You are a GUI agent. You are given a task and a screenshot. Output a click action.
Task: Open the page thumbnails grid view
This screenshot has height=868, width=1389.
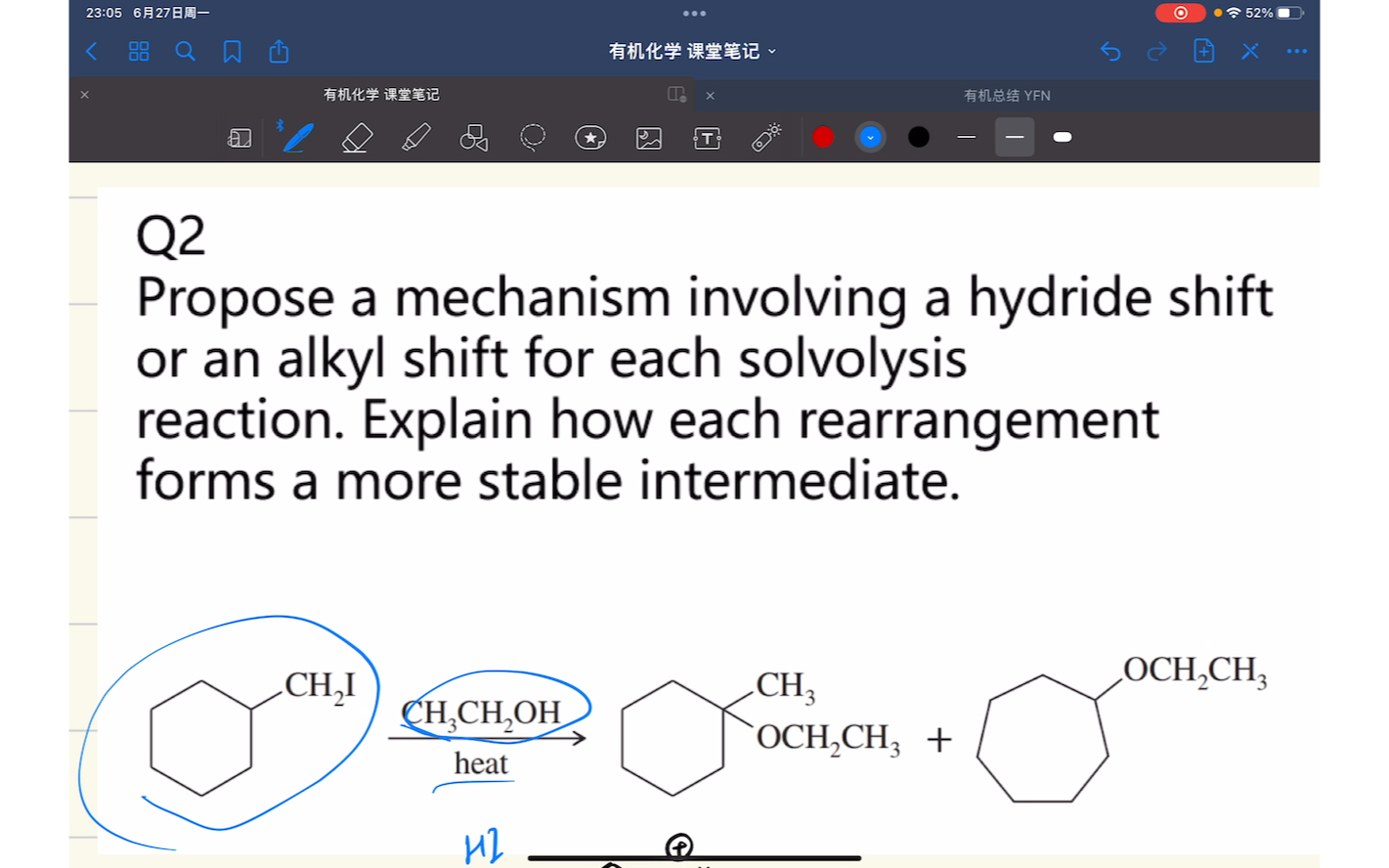[139, 51]
